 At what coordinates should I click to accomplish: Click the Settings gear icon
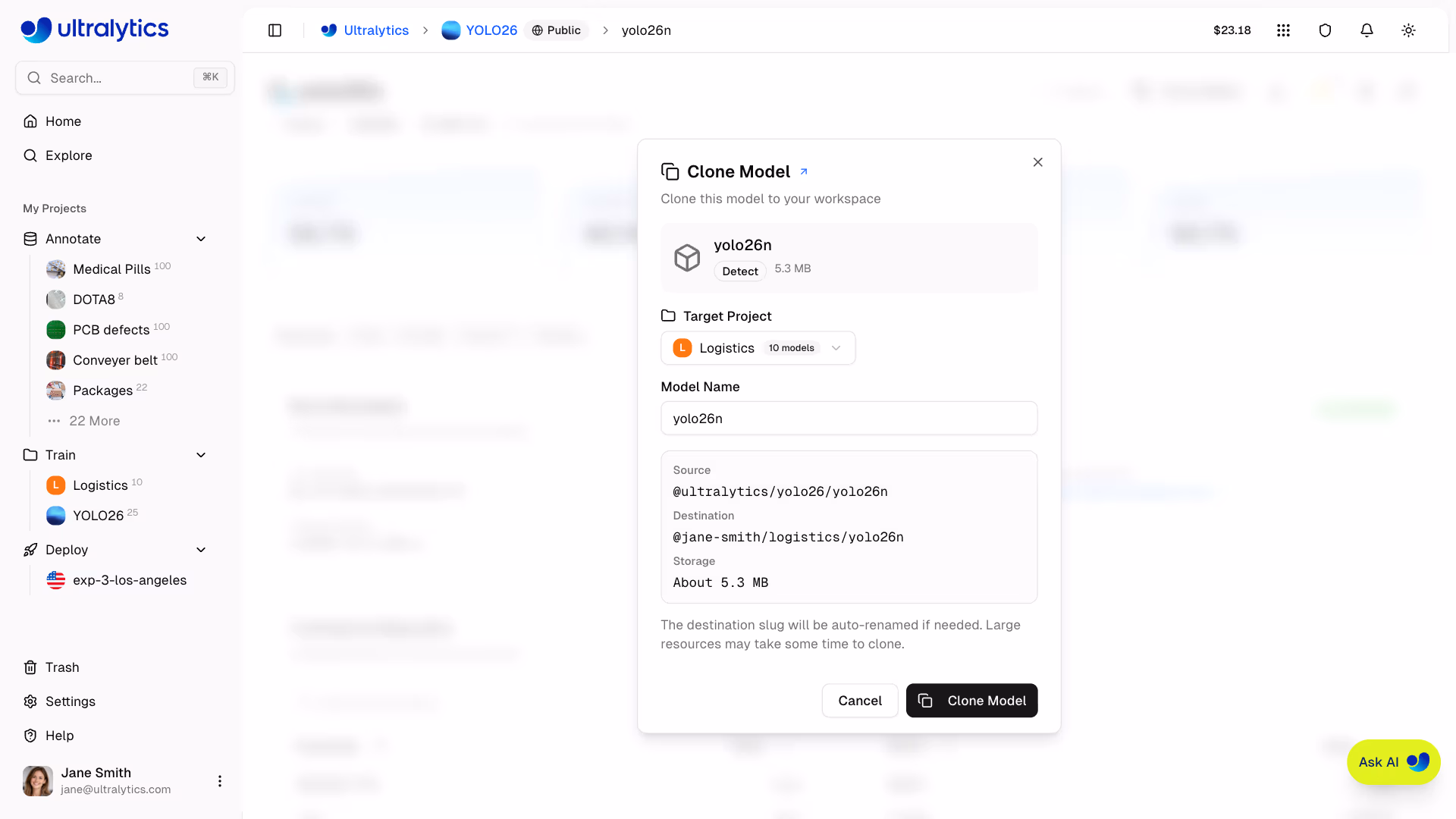[30, 701]
